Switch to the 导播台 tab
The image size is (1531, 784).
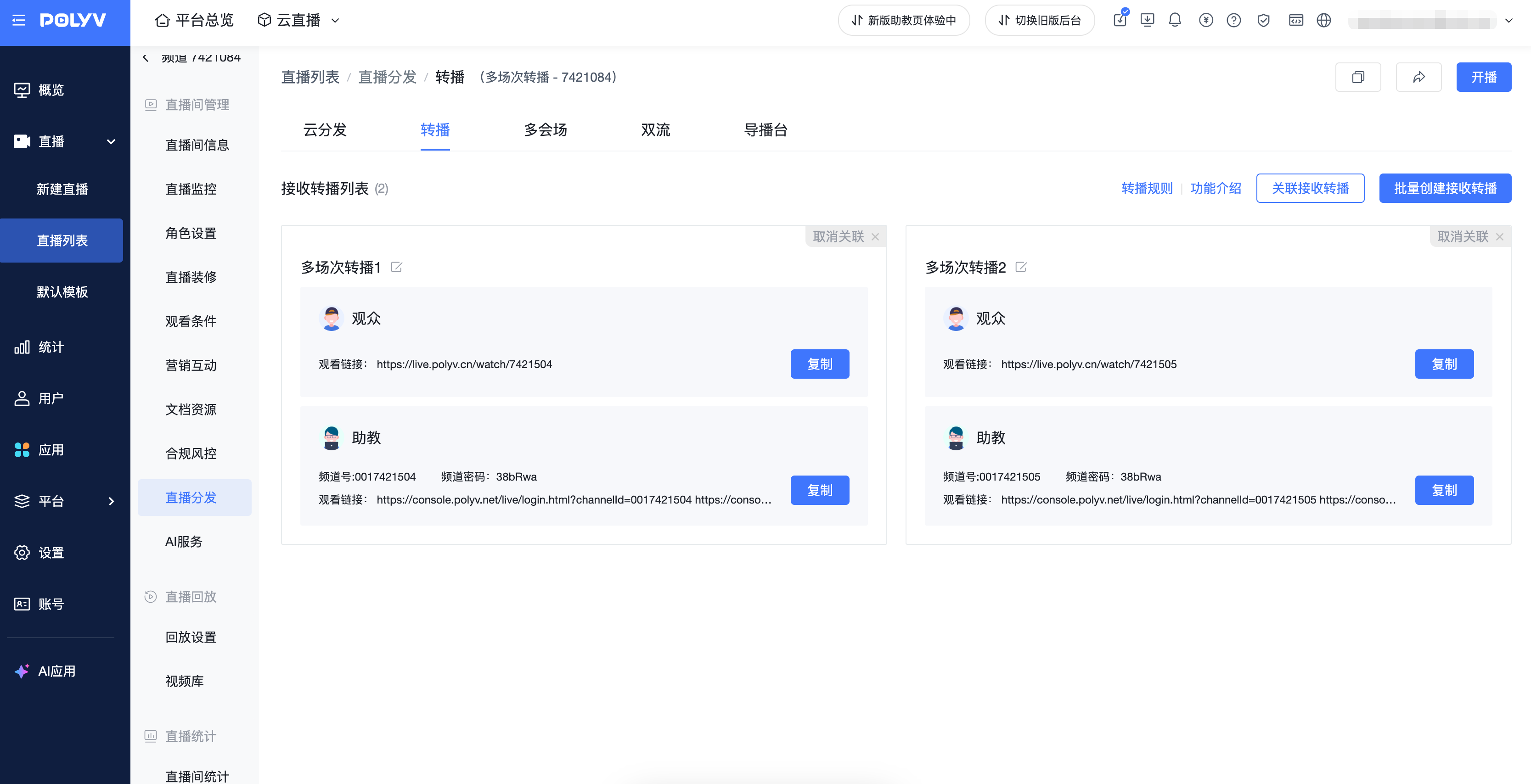coord(765,129)
